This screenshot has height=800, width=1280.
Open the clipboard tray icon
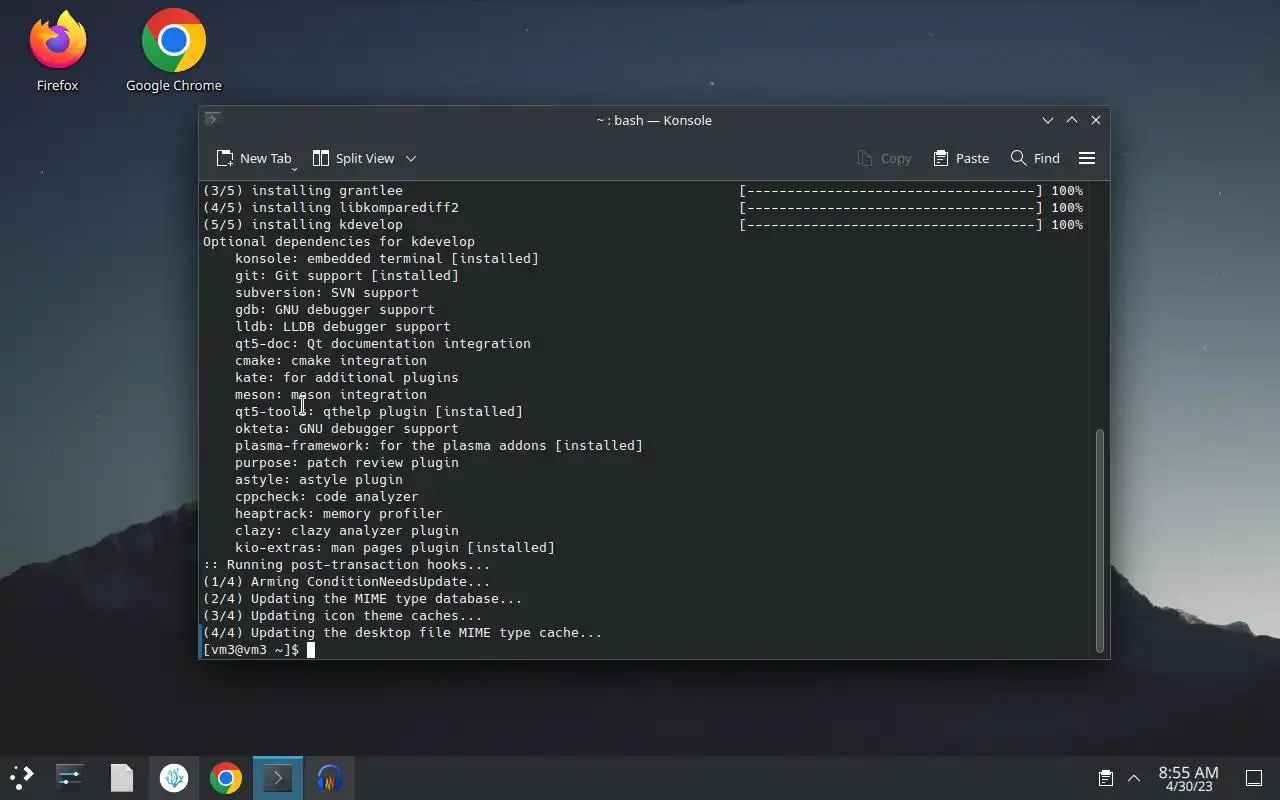click(1106, 778)
